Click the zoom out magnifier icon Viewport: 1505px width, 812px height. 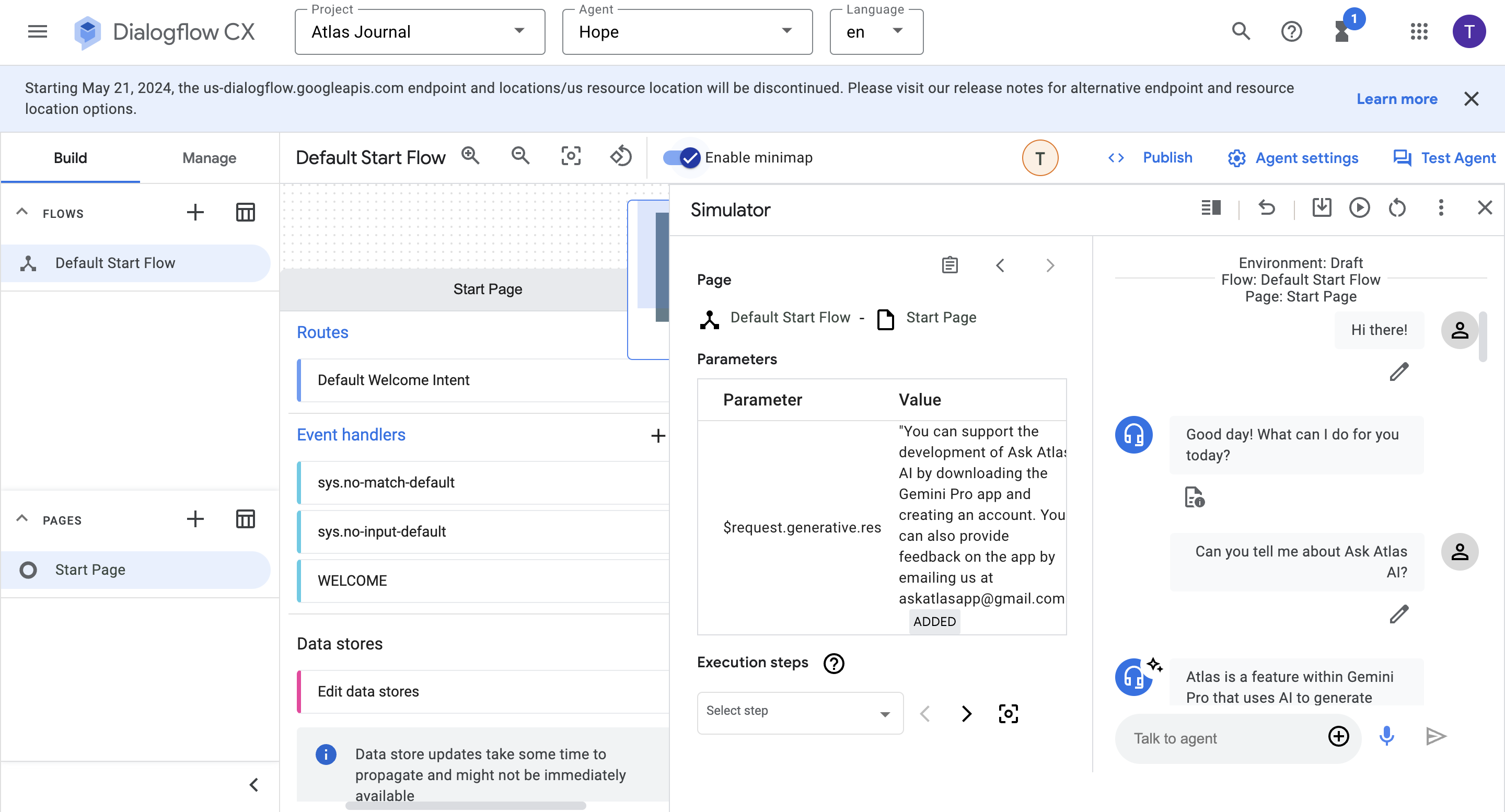tap(520, 157)
